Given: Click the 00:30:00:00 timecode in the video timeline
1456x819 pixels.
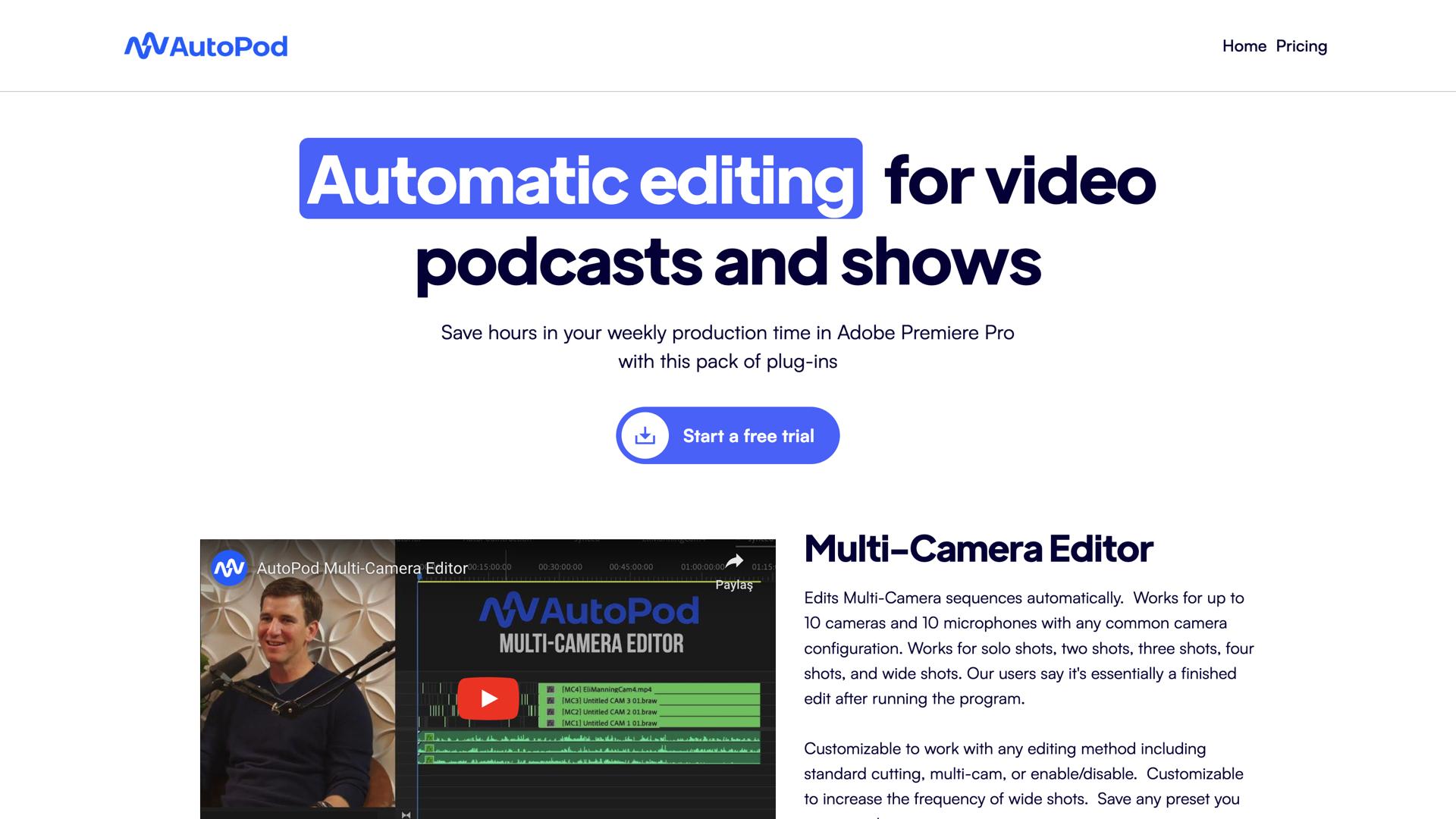Looking at the screenshot, I should click(560, 567).
